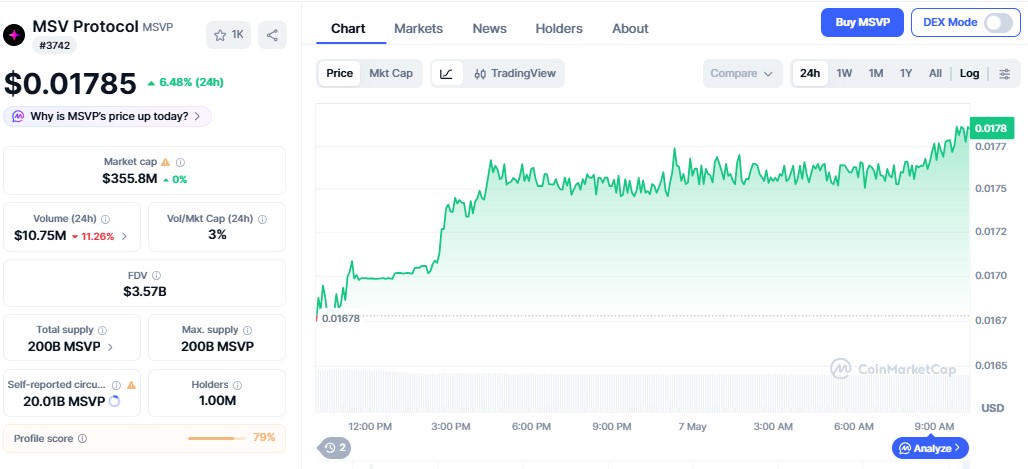Screen dimensions: 1028x469
Task: Click the $3.57B FDV value
Action: [145, 292]
